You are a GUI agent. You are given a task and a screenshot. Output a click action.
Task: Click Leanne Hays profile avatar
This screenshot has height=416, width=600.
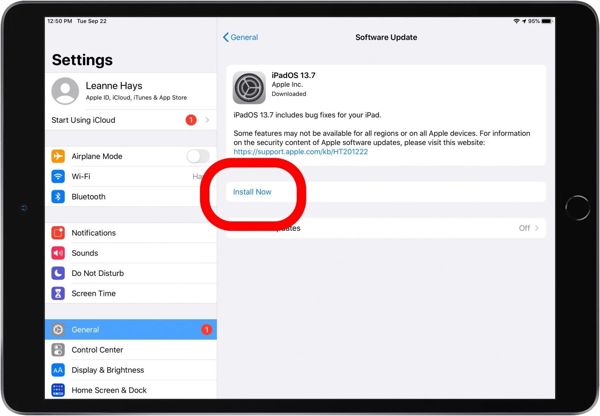pos(65,91)
